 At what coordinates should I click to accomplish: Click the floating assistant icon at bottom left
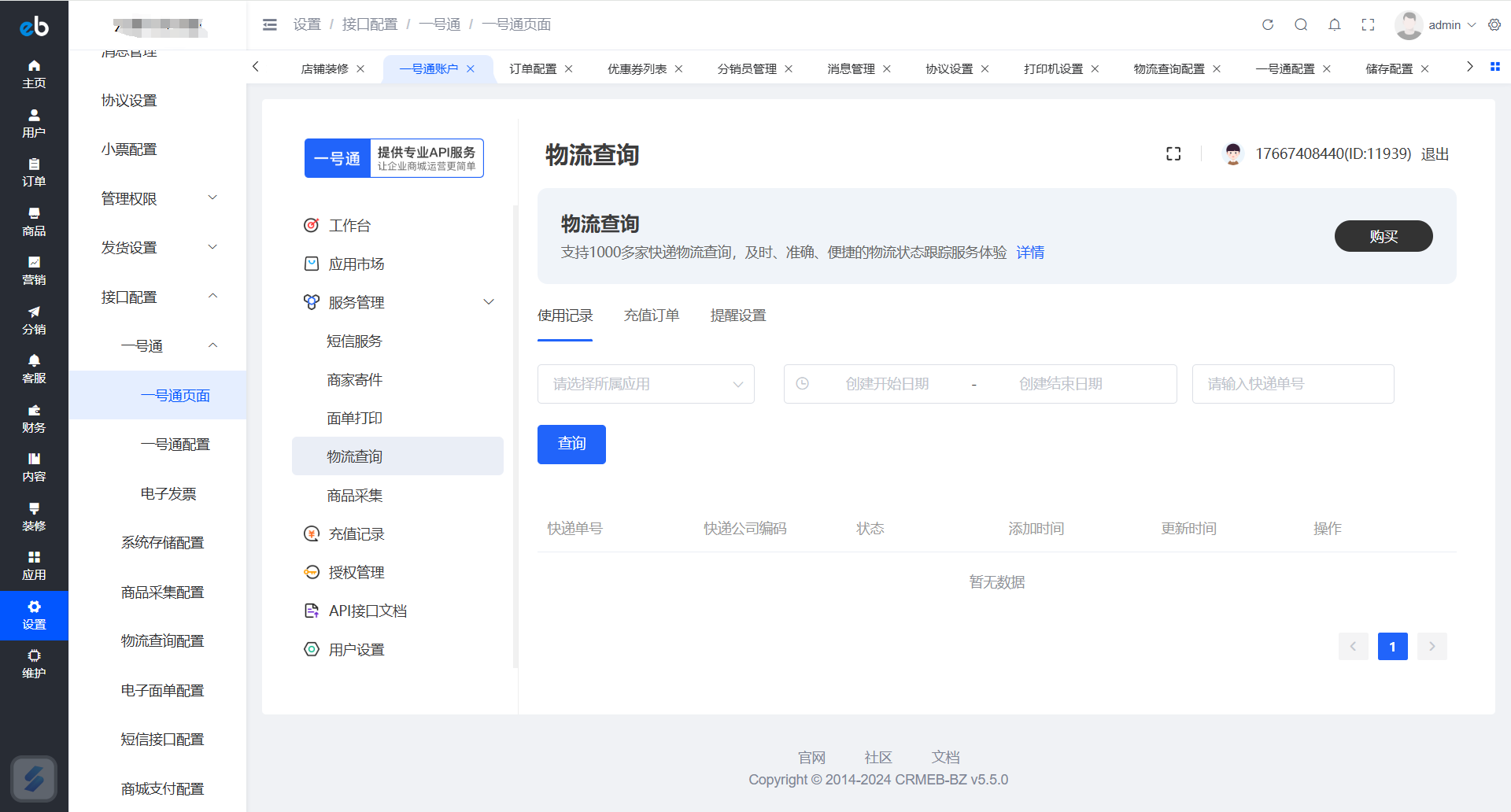tap(34, 779)
